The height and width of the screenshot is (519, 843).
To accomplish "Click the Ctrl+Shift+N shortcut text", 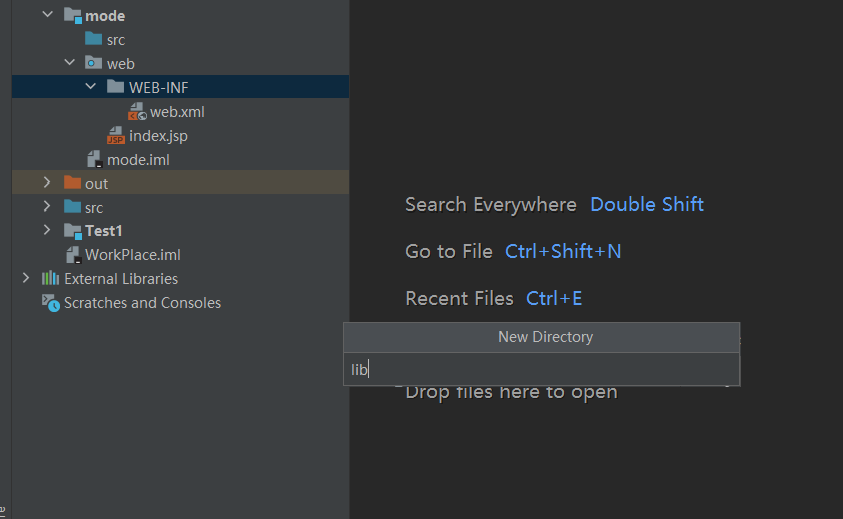I will (563, 251).
